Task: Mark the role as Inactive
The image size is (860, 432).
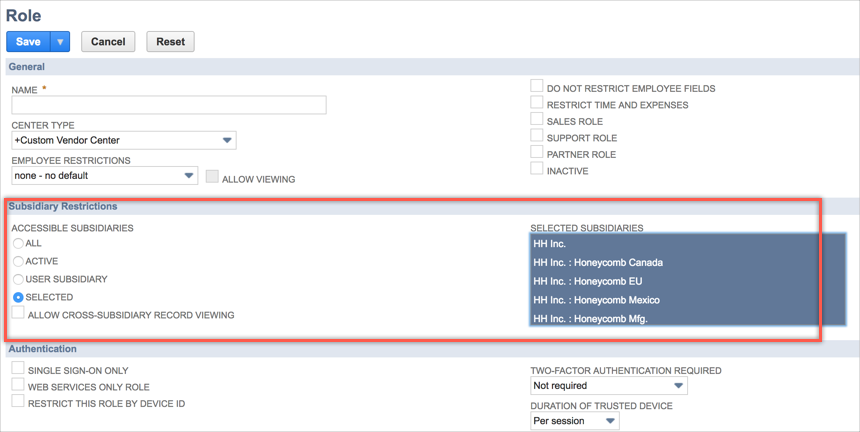Action: [x=537, y=169]
